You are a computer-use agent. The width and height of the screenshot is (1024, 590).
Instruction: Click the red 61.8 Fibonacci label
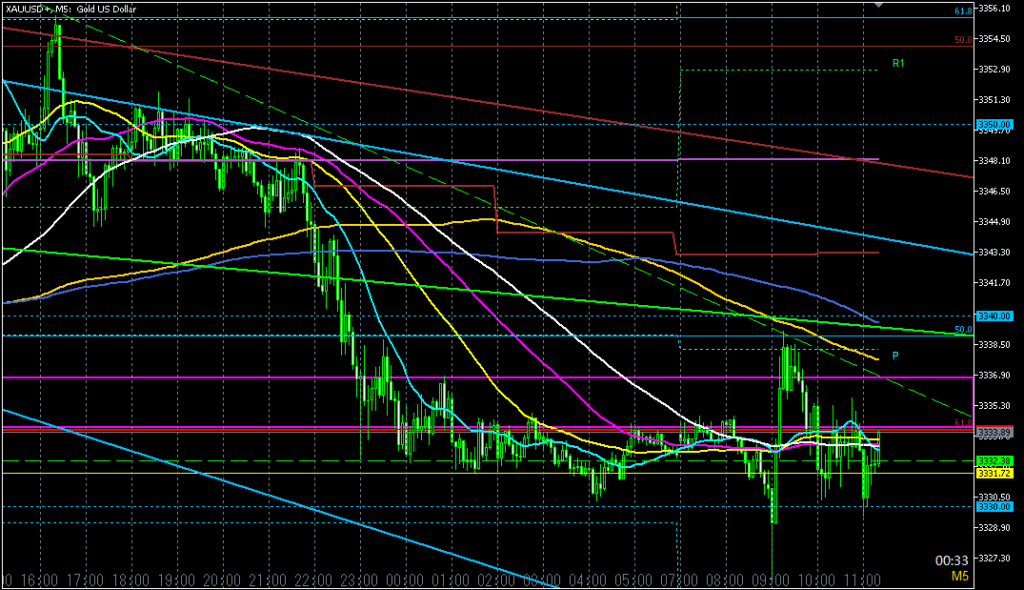tap(963, 423)
